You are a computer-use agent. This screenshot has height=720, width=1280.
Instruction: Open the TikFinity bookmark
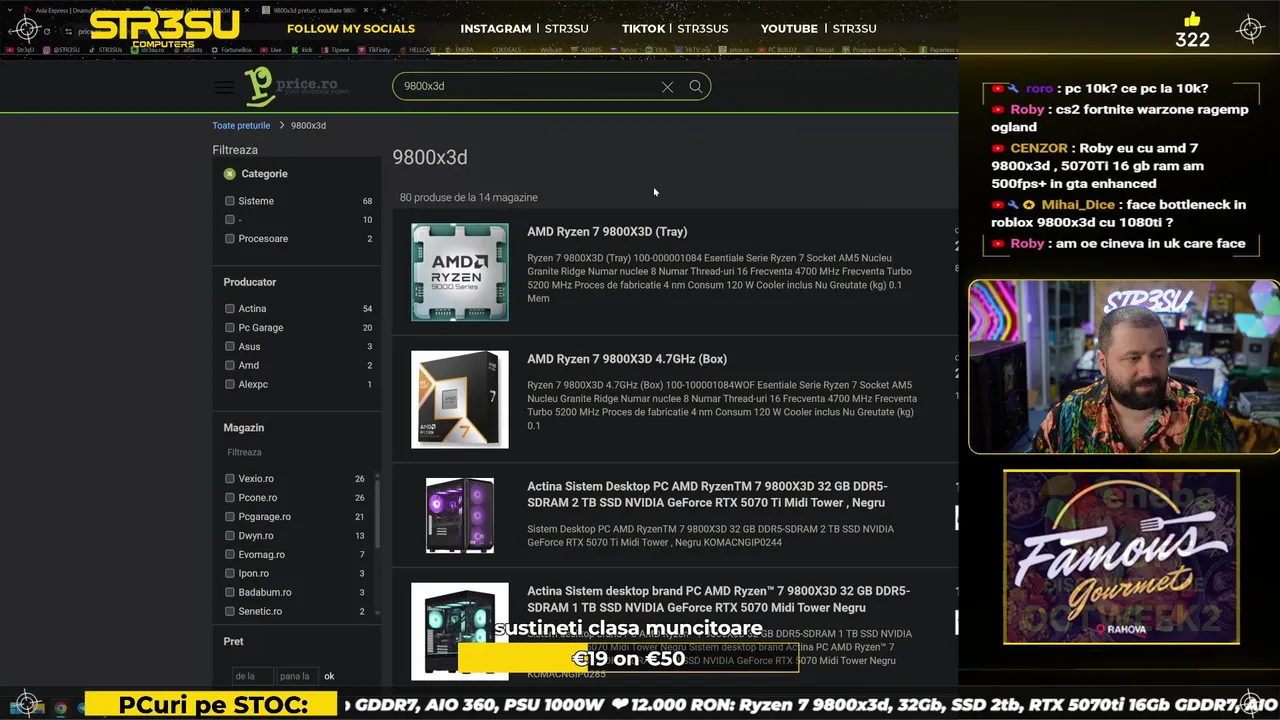[x=375, y=49]
